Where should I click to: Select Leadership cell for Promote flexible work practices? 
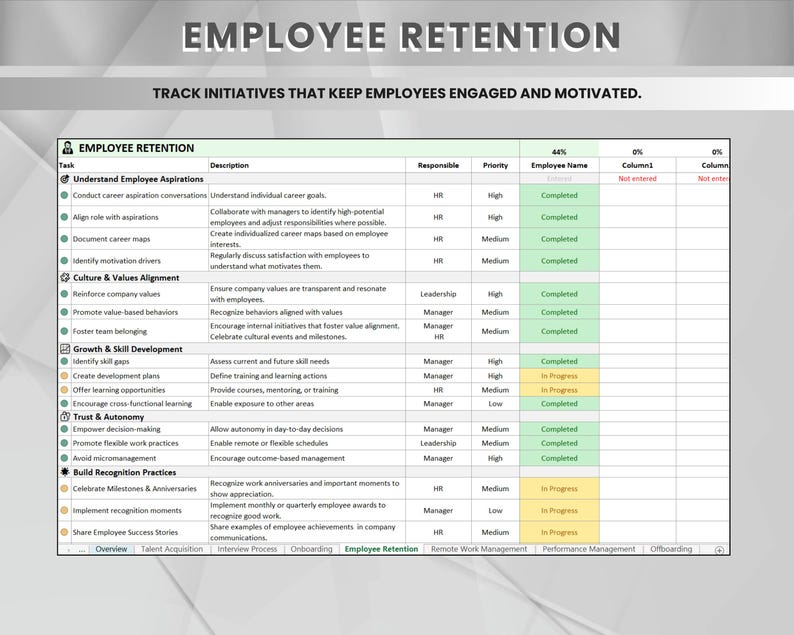[438, 443]
